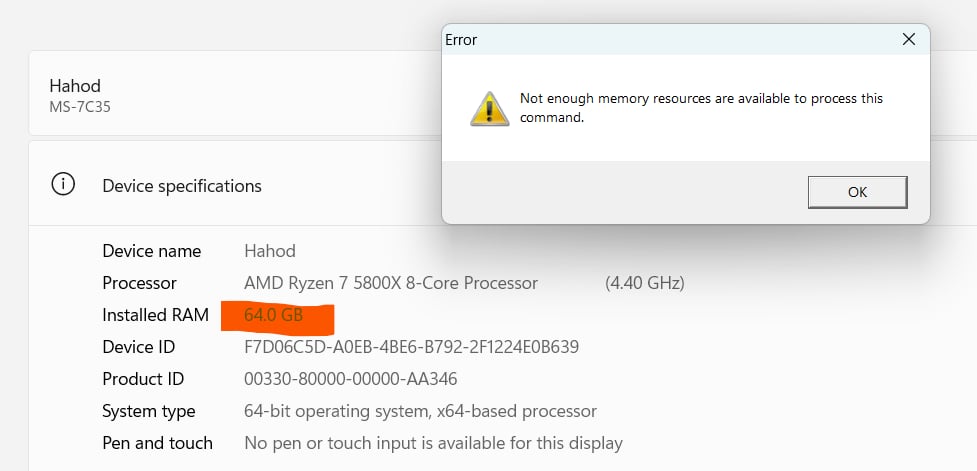Image resolution: width=977 pixels, height=471 pixels.
Task: Select the Hahod title in the top card
Action: (x=75, y=85)
